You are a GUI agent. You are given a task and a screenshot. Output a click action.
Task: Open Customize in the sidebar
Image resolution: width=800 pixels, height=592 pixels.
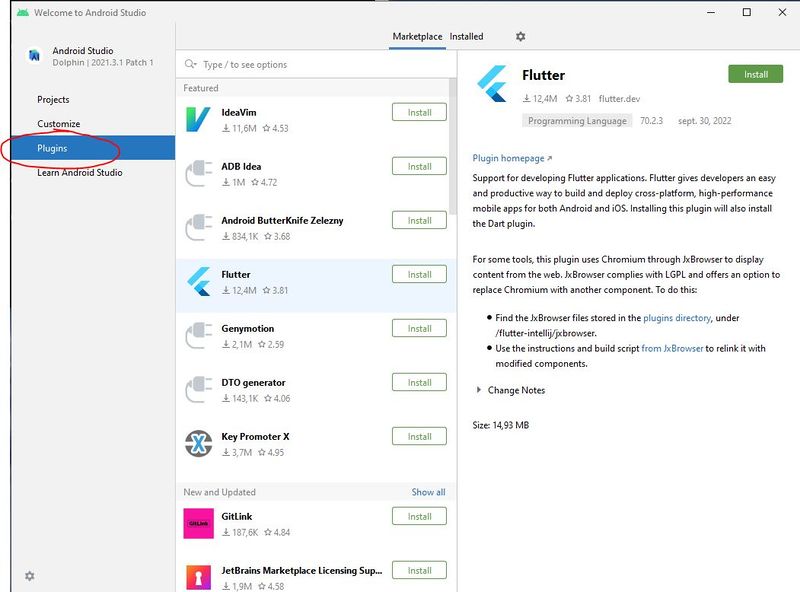(59, 124)
